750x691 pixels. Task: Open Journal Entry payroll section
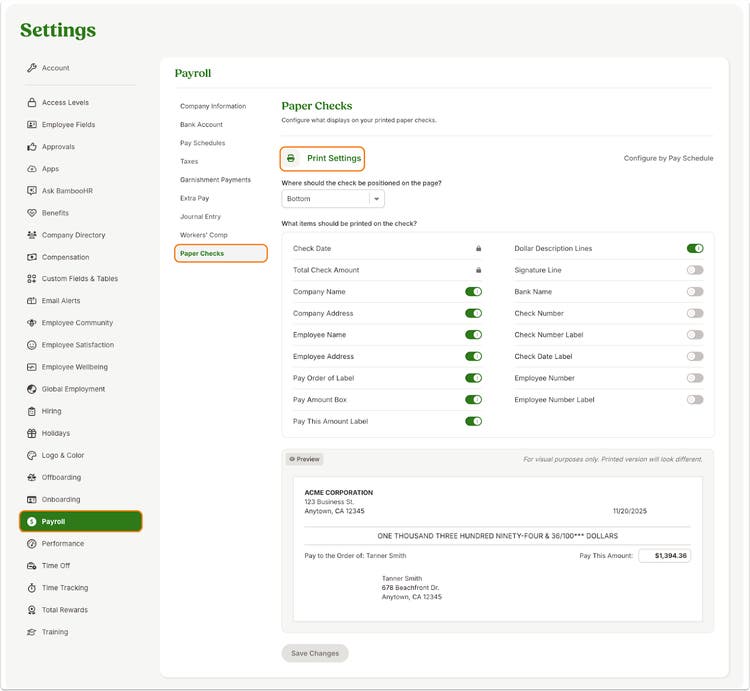pyautogui.click(x=200, y=217)
